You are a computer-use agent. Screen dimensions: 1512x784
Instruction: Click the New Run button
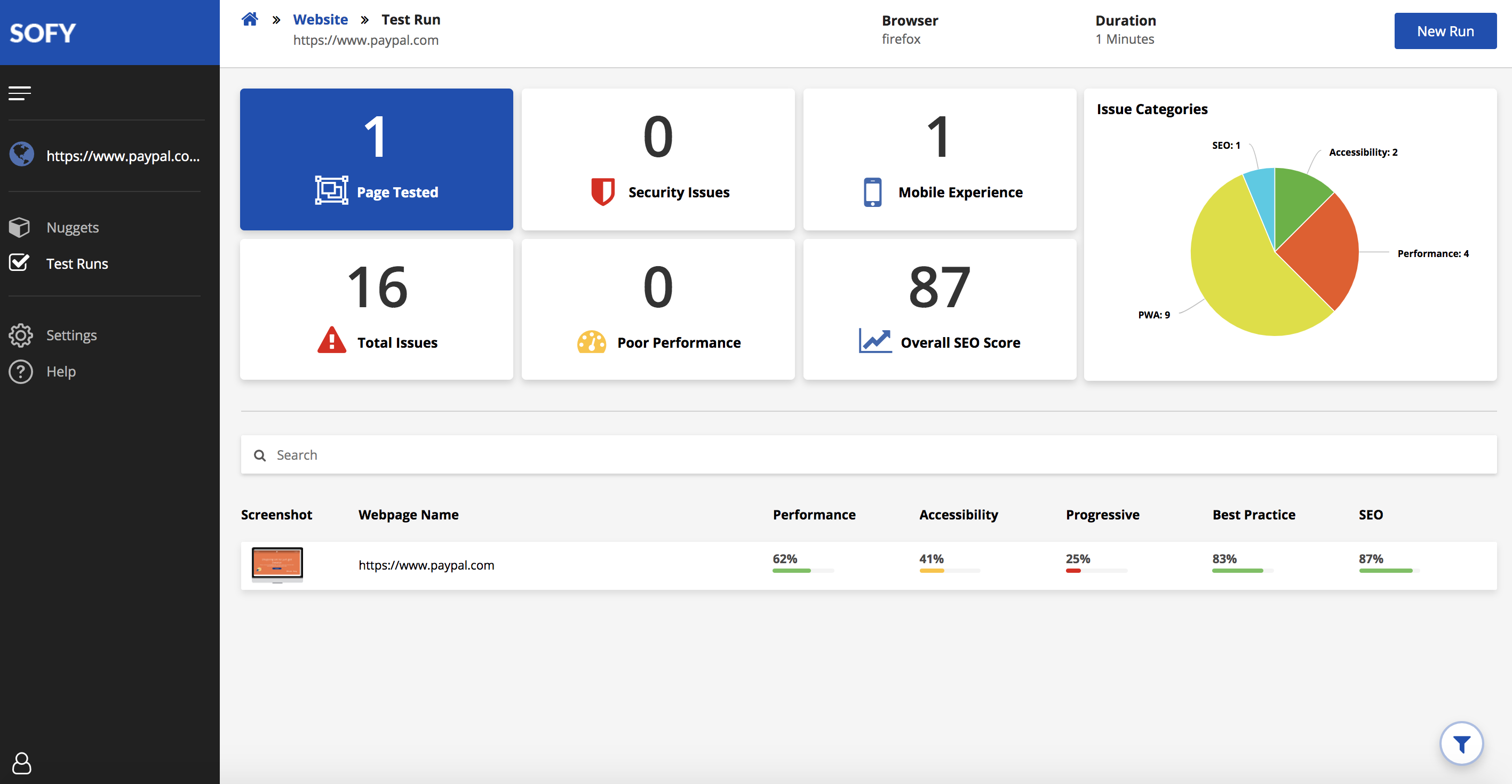pos(1445,31)
